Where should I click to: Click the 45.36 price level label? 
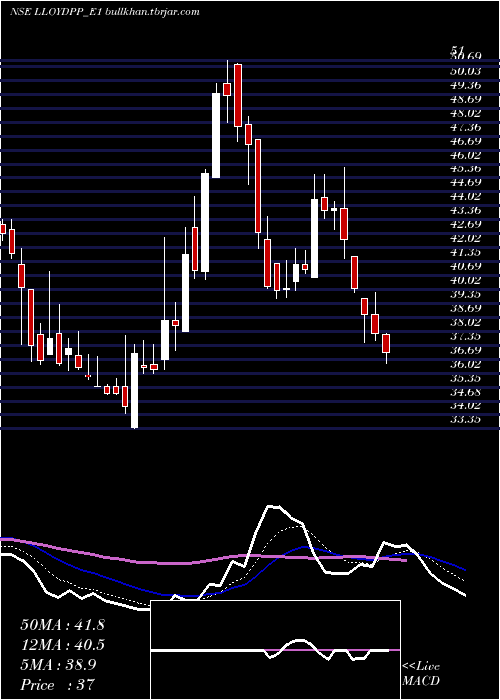pos(466,168)
